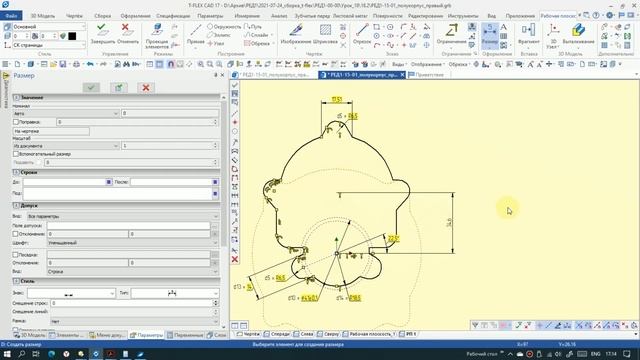Open Windows taskbar search
The height and width of the screenshot is (360, 640).
tap(22, 354)
